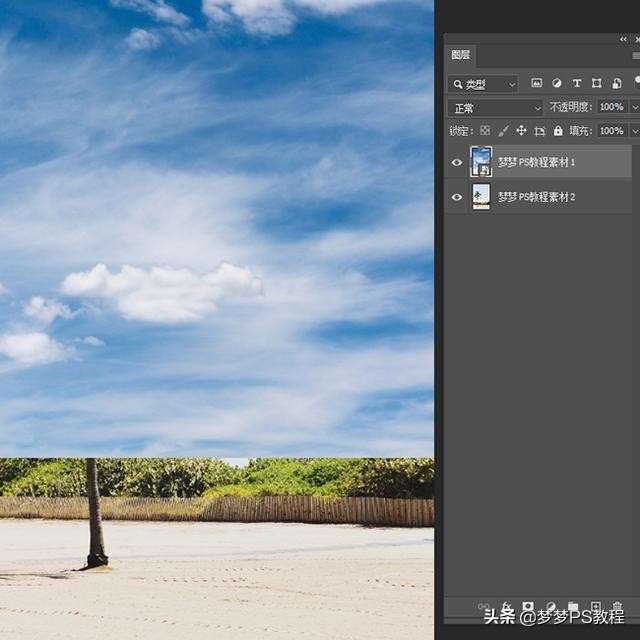The image size is (640, 640).
Task: Click the lock all padlock icon
Action: coord(558,131)
